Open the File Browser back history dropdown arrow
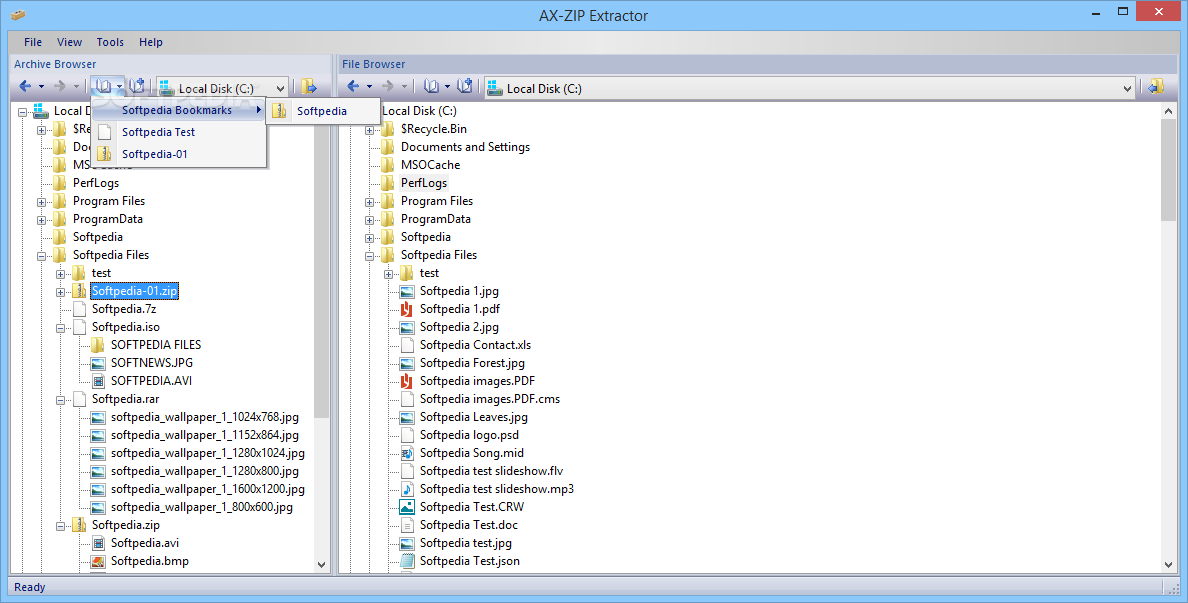The height and width of the screenshot is (603, 1188). pos(369,87)
